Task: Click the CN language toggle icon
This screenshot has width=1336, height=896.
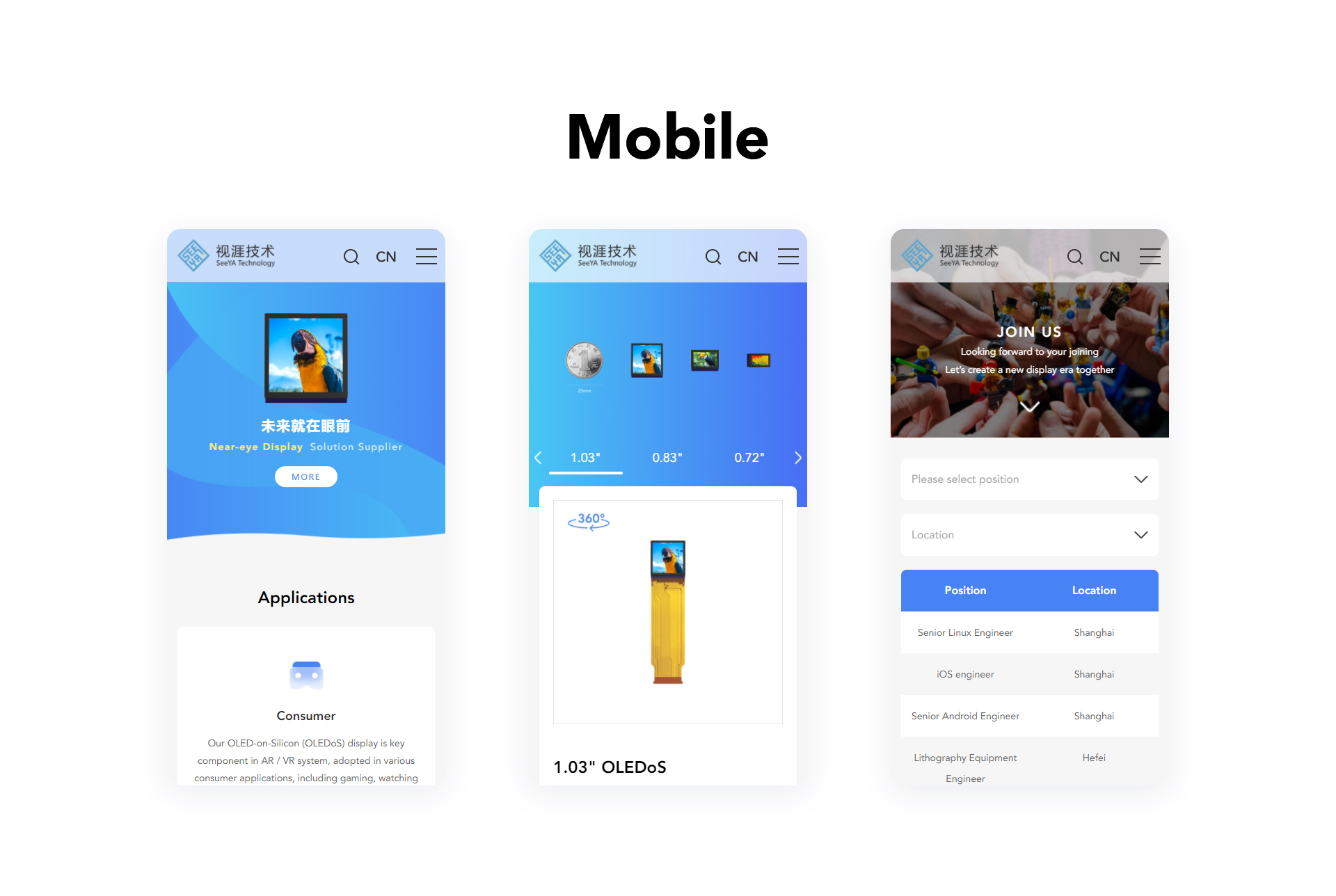Action: 387,256
